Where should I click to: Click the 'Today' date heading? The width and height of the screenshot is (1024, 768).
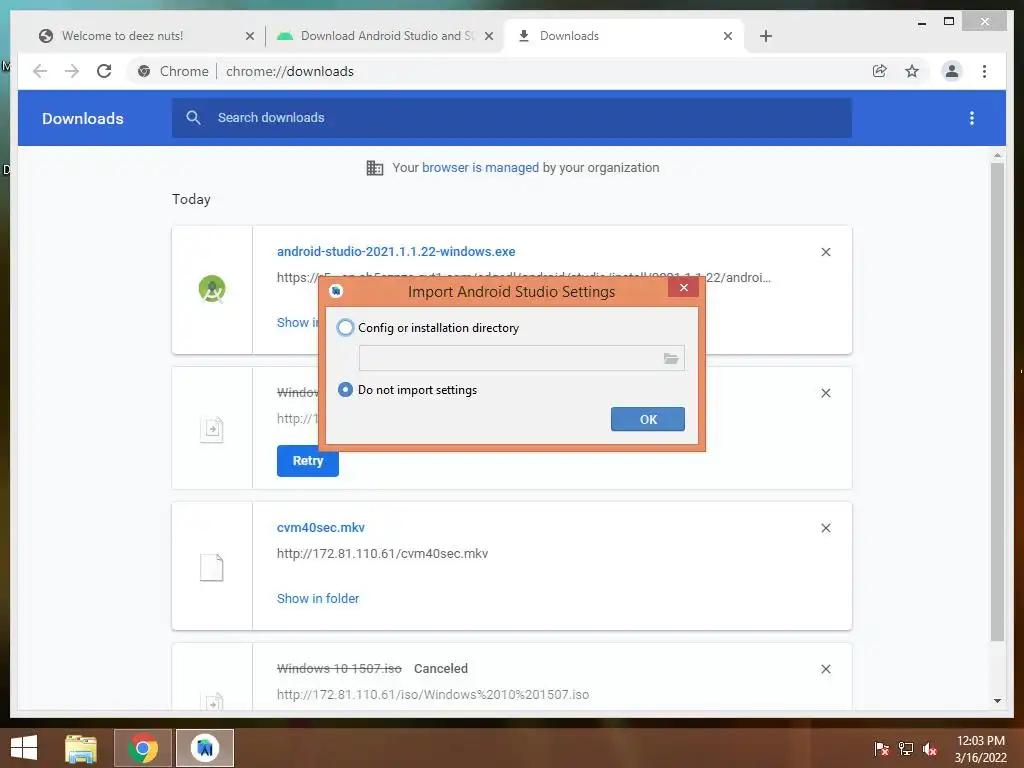point(191,199)
